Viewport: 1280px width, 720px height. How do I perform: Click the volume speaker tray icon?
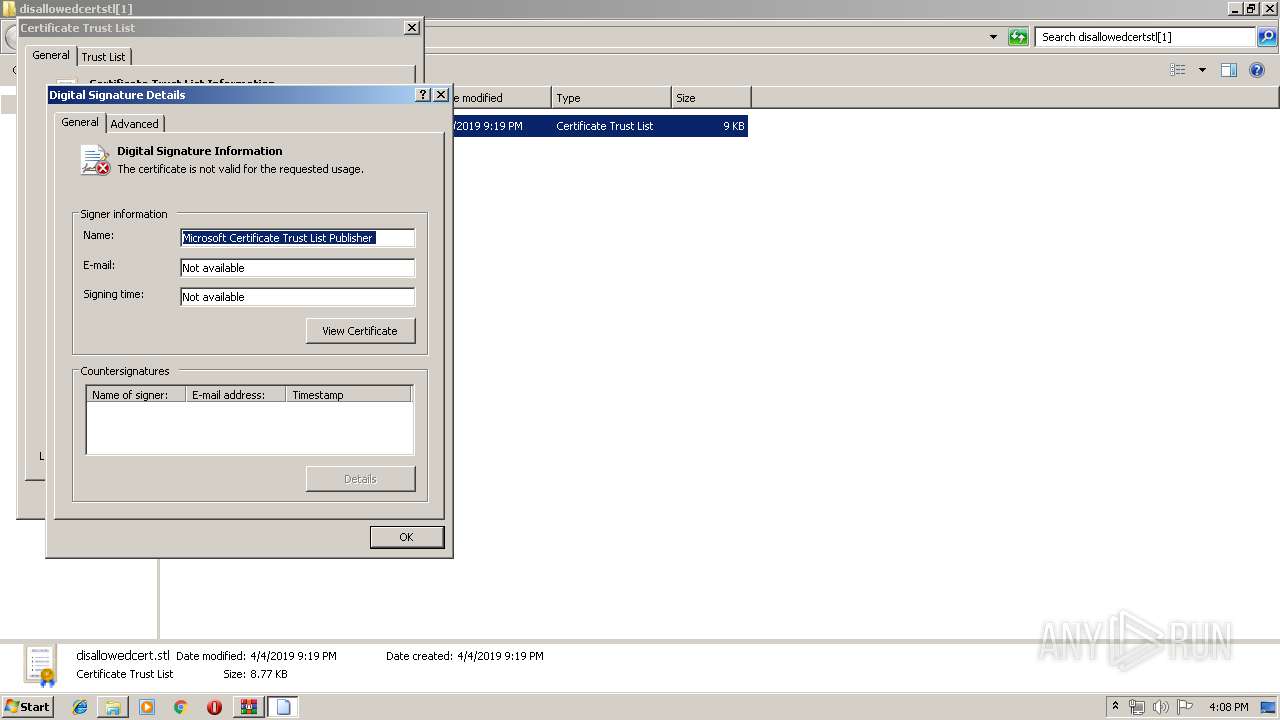click(x=1161, y=707)
